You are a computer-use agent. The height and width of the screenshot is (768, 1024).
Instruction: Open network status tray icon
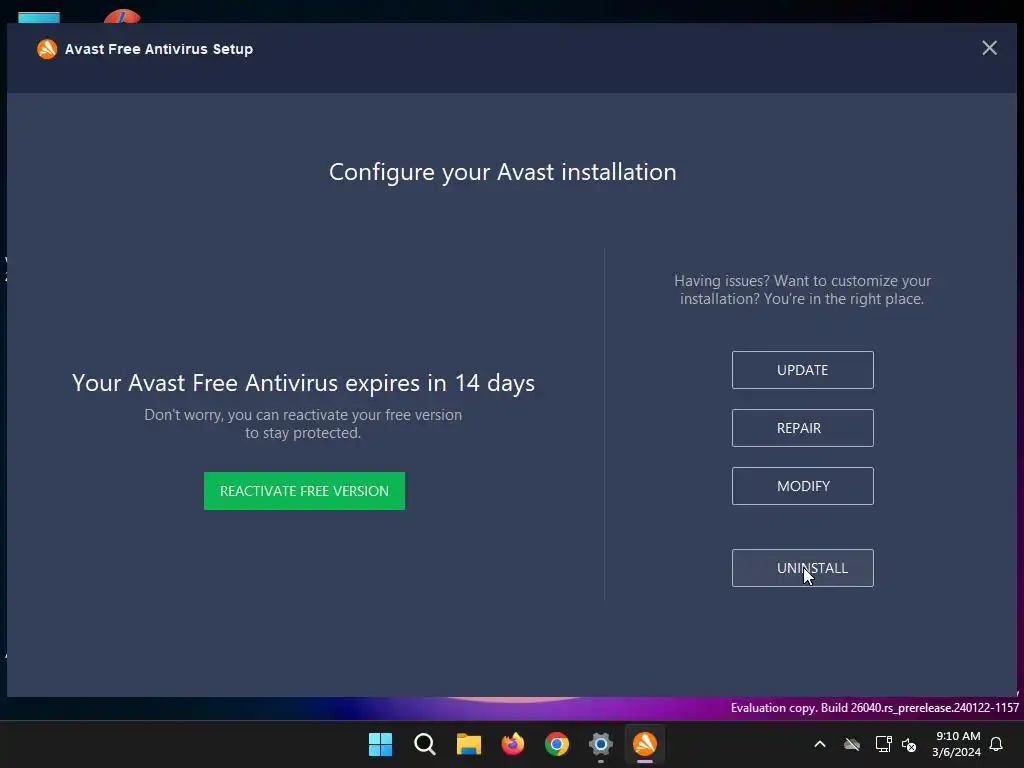[x=884, y=744]
